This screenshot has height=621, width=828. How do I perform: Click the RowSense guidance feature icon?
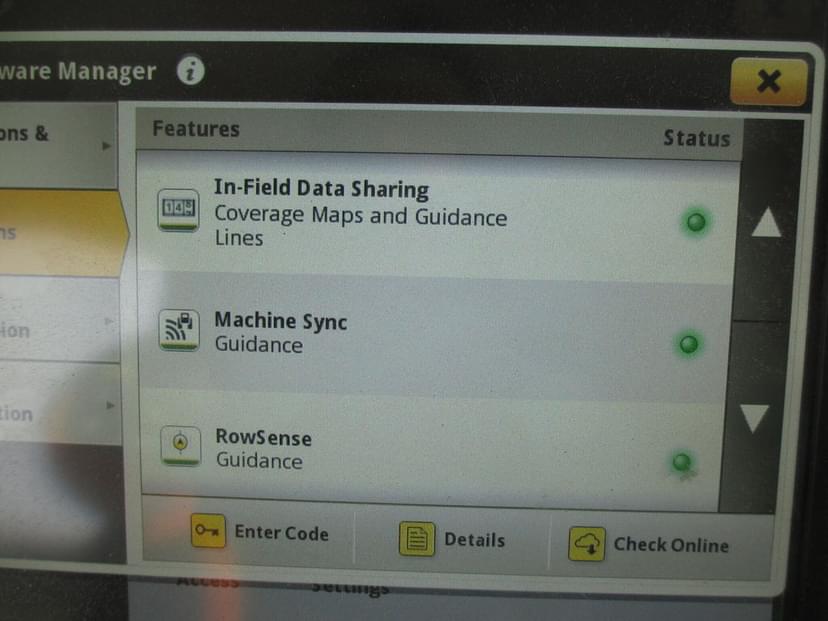(180, 446)
